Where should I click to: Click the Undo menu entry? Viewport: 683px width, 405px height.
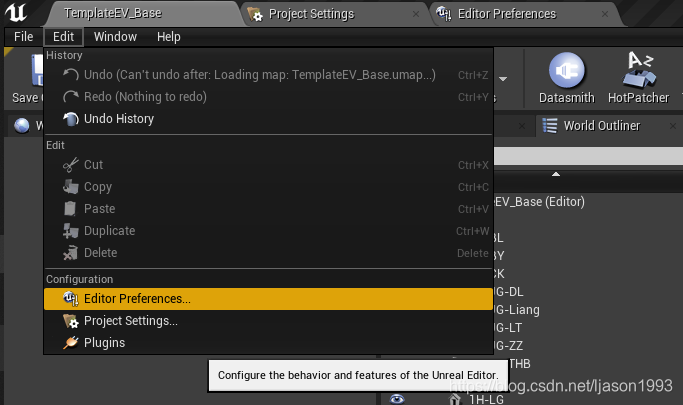pyautogui.click(x=268, y=75)
